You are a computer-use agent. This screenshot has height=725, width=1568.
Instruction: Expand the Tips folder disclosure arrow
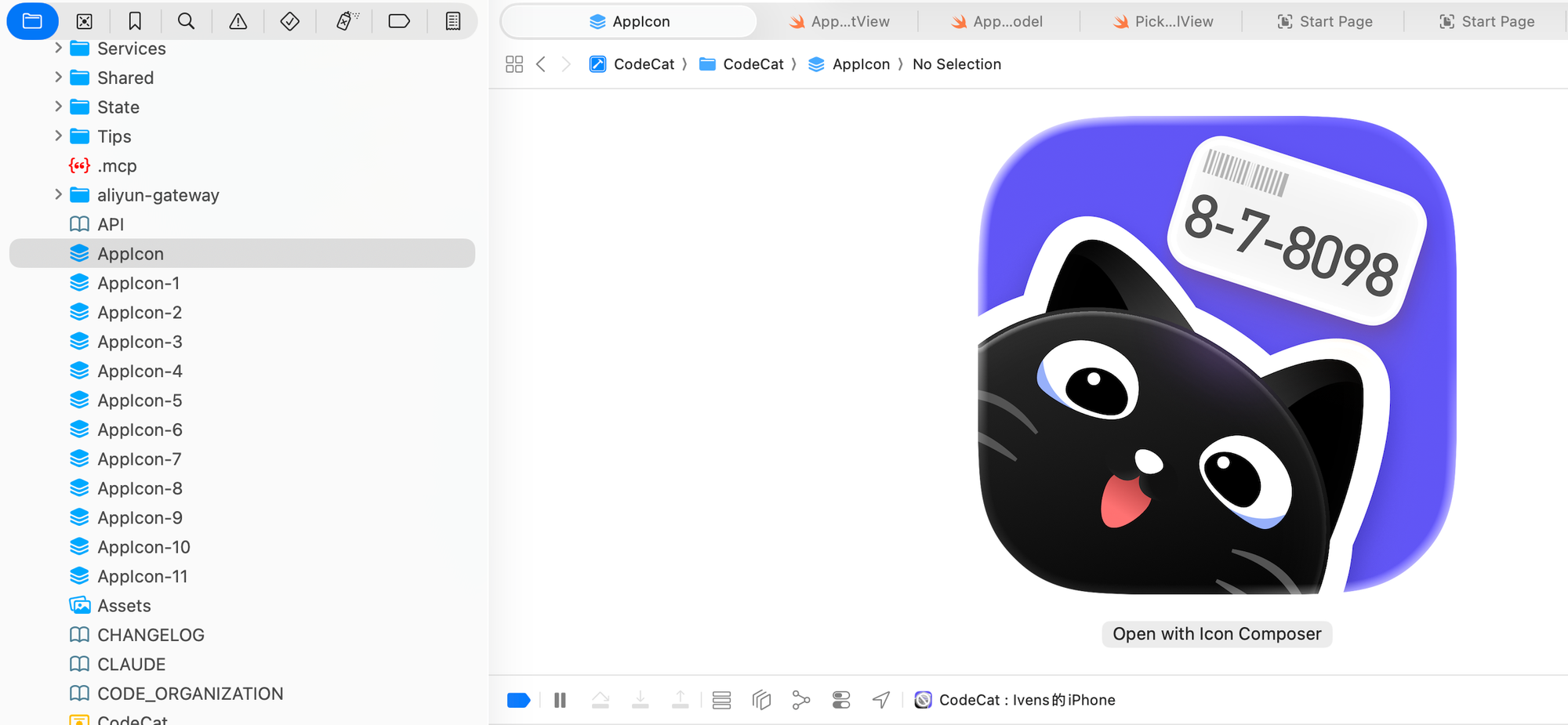[x=58, y=136]
